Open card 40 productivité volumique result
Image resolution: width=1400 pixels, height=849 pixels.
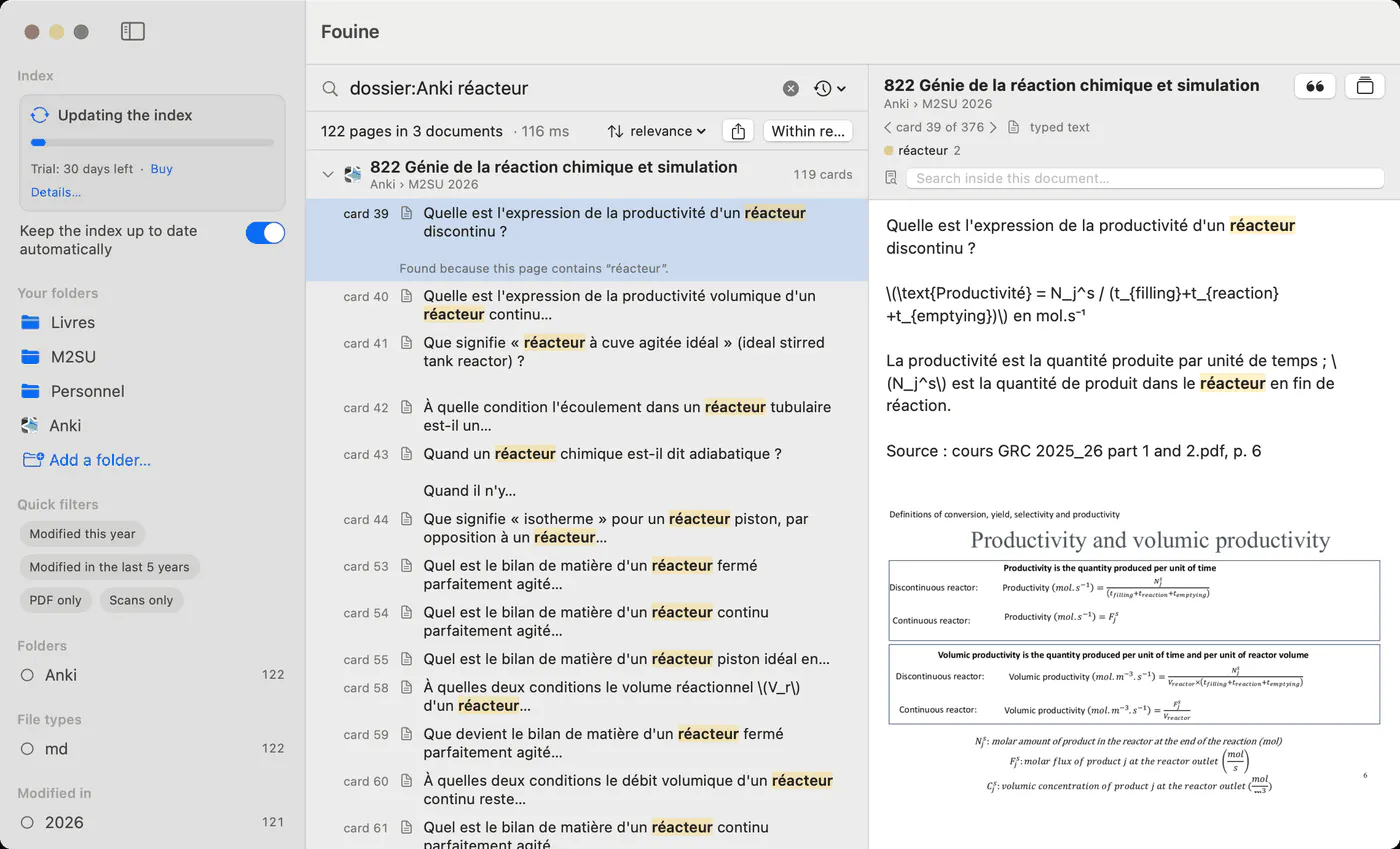point(587,305)
